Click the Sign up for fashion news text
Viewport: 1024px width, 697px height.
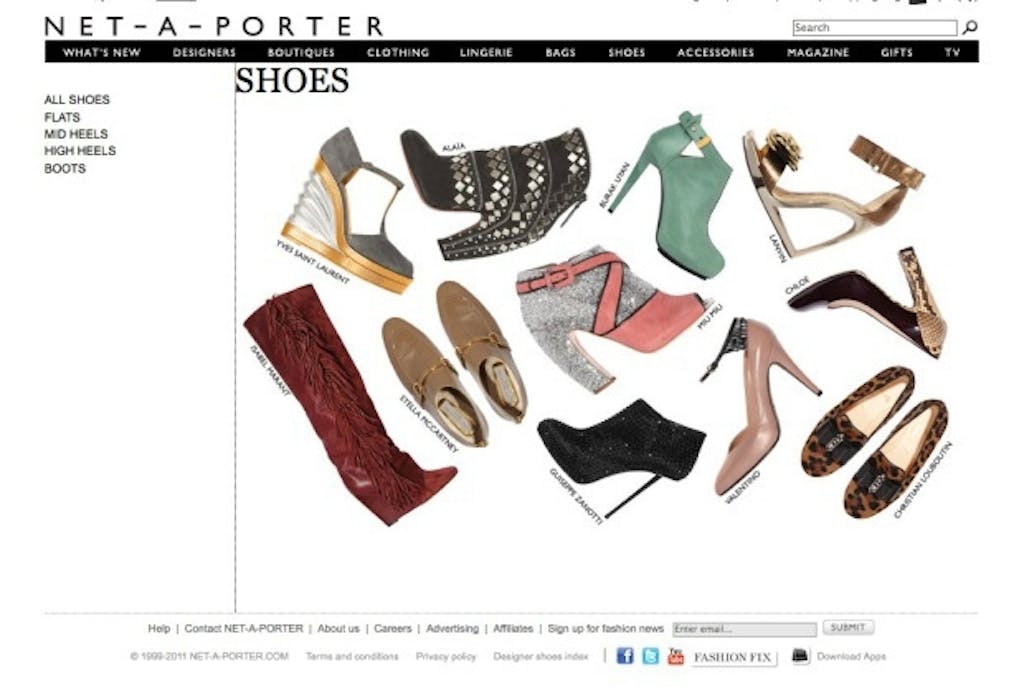coord(605,628)
